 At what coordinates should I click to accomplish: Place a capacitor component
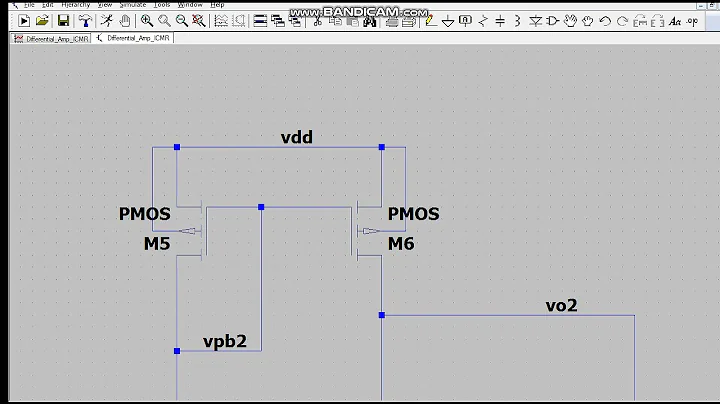[500, 21]
